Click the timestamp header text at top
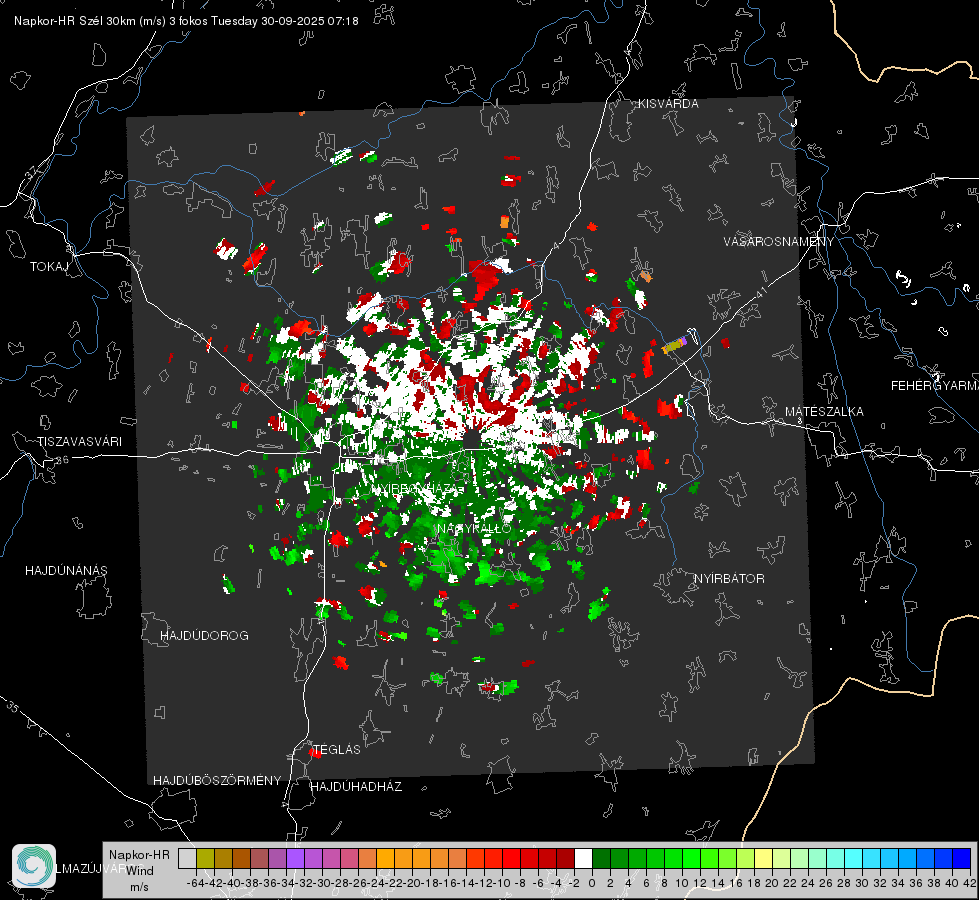This screenshot has width=979, height=900. pos(186,21)
